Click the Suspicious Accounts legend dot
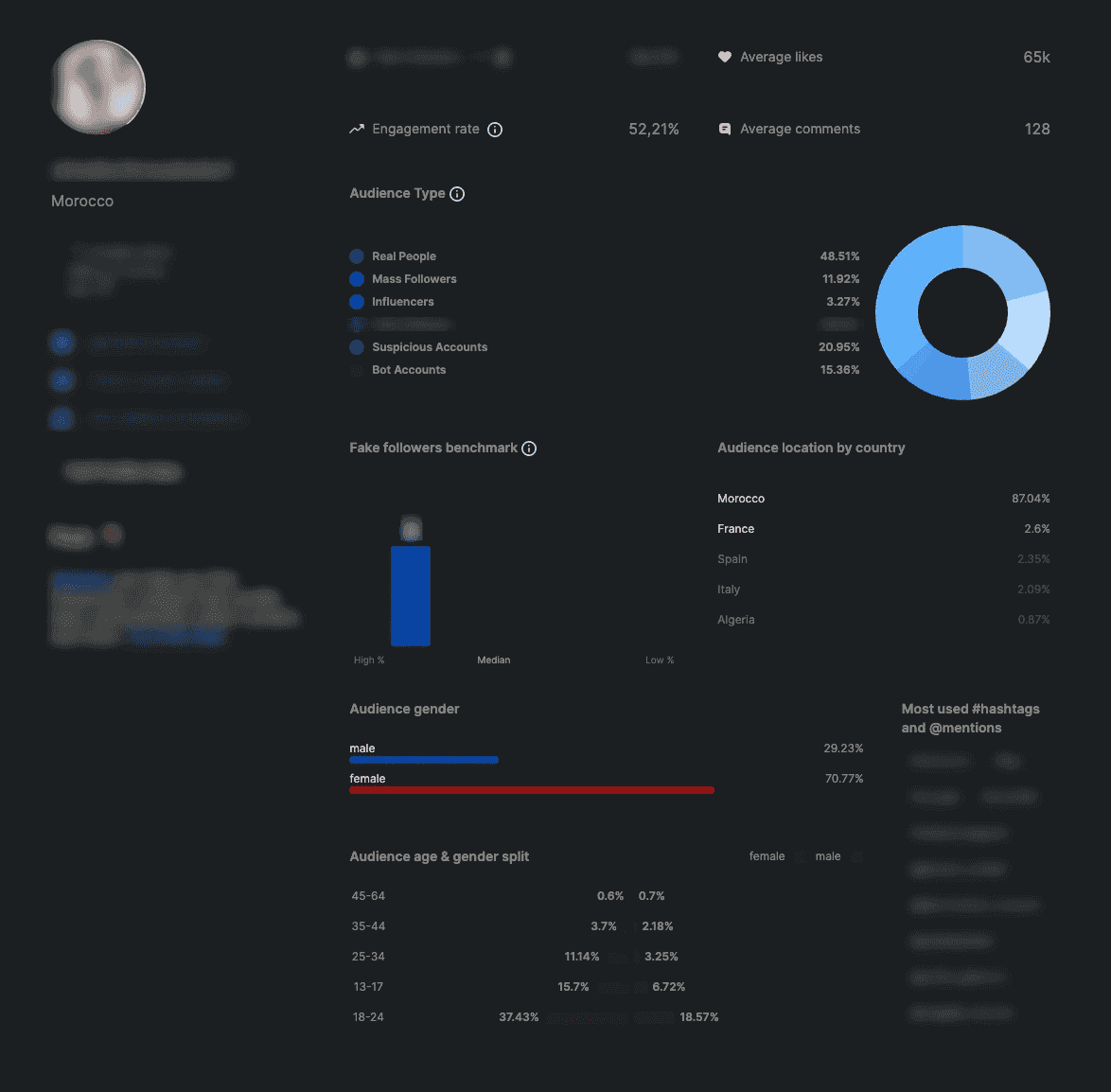 click(357, 347)
